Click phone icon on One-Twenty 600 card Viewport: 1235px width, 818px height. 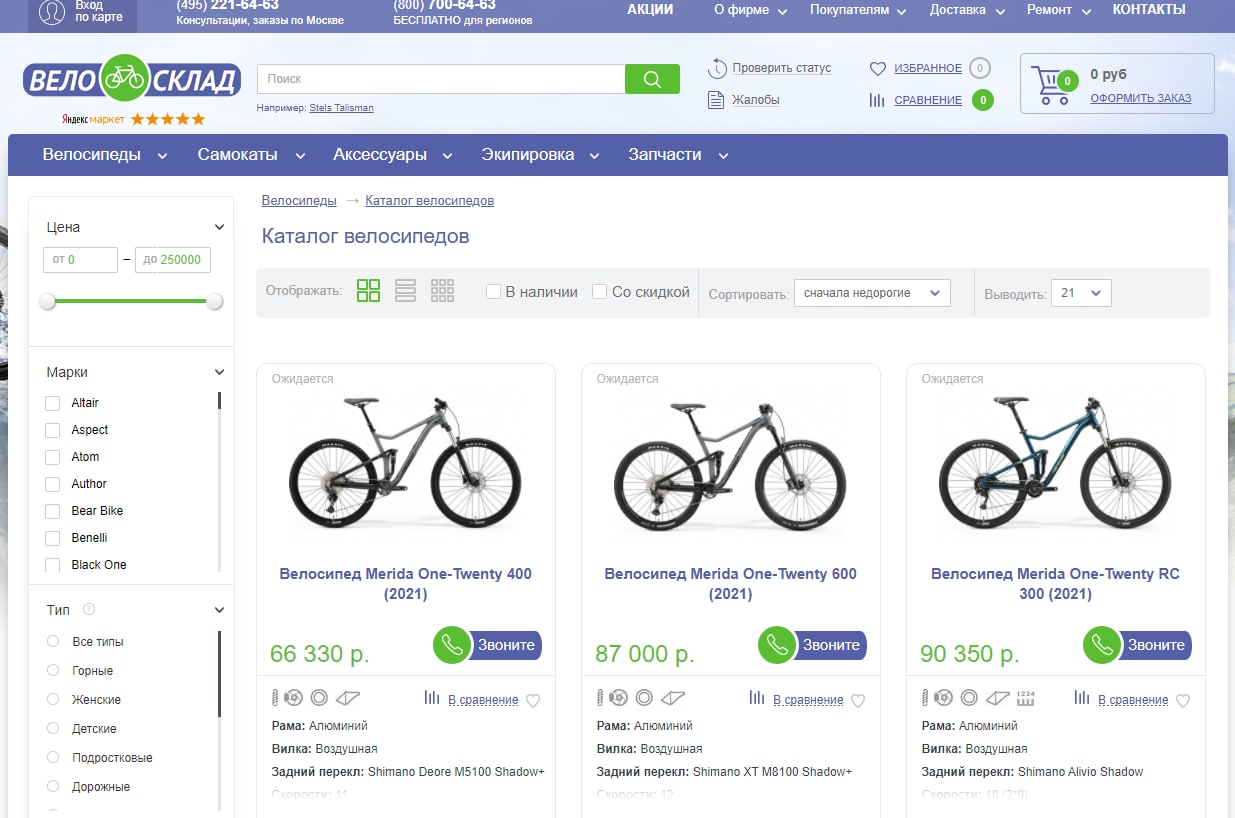[777, 645]
